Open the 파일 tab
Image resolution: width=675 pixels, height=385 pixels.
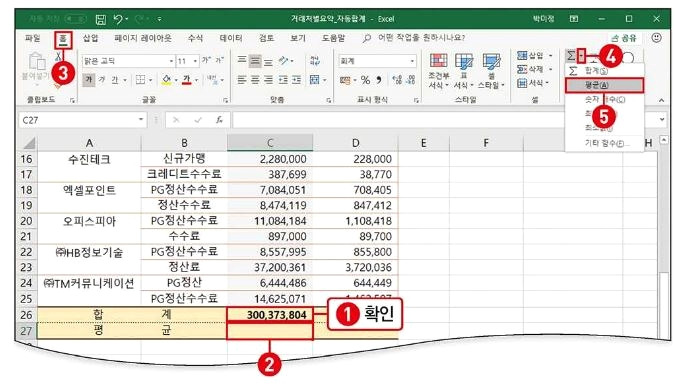click(33, 38)
